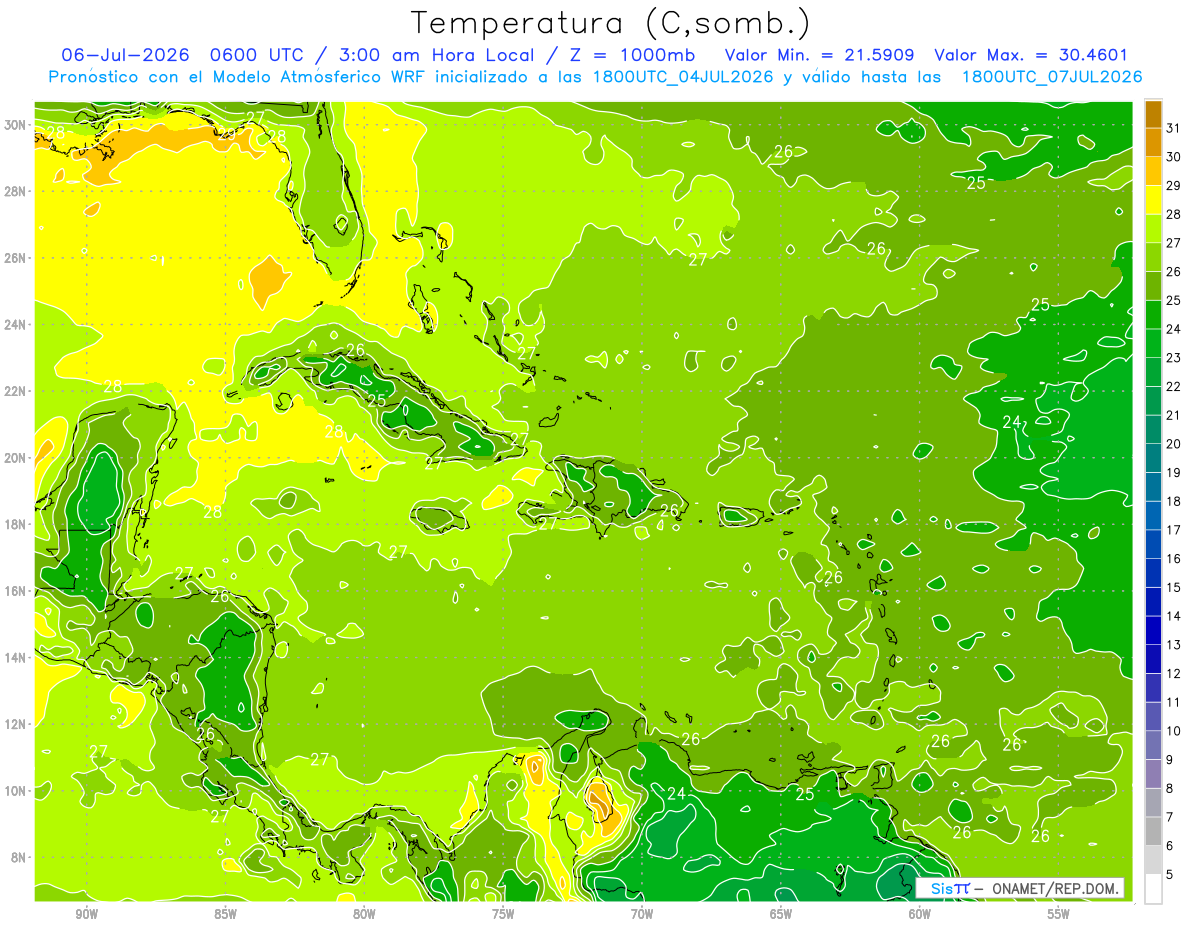Screen dimensions: 1200x927
Task: Click the latitude axis label "30N"
Action: [16, 124]
